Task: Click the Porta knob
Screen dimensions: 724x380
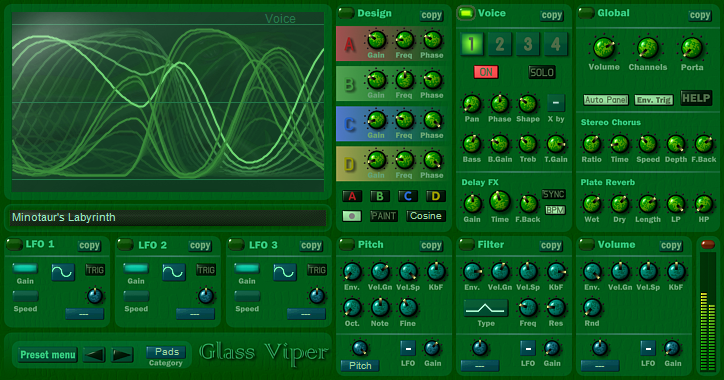Action: point(692,48)
